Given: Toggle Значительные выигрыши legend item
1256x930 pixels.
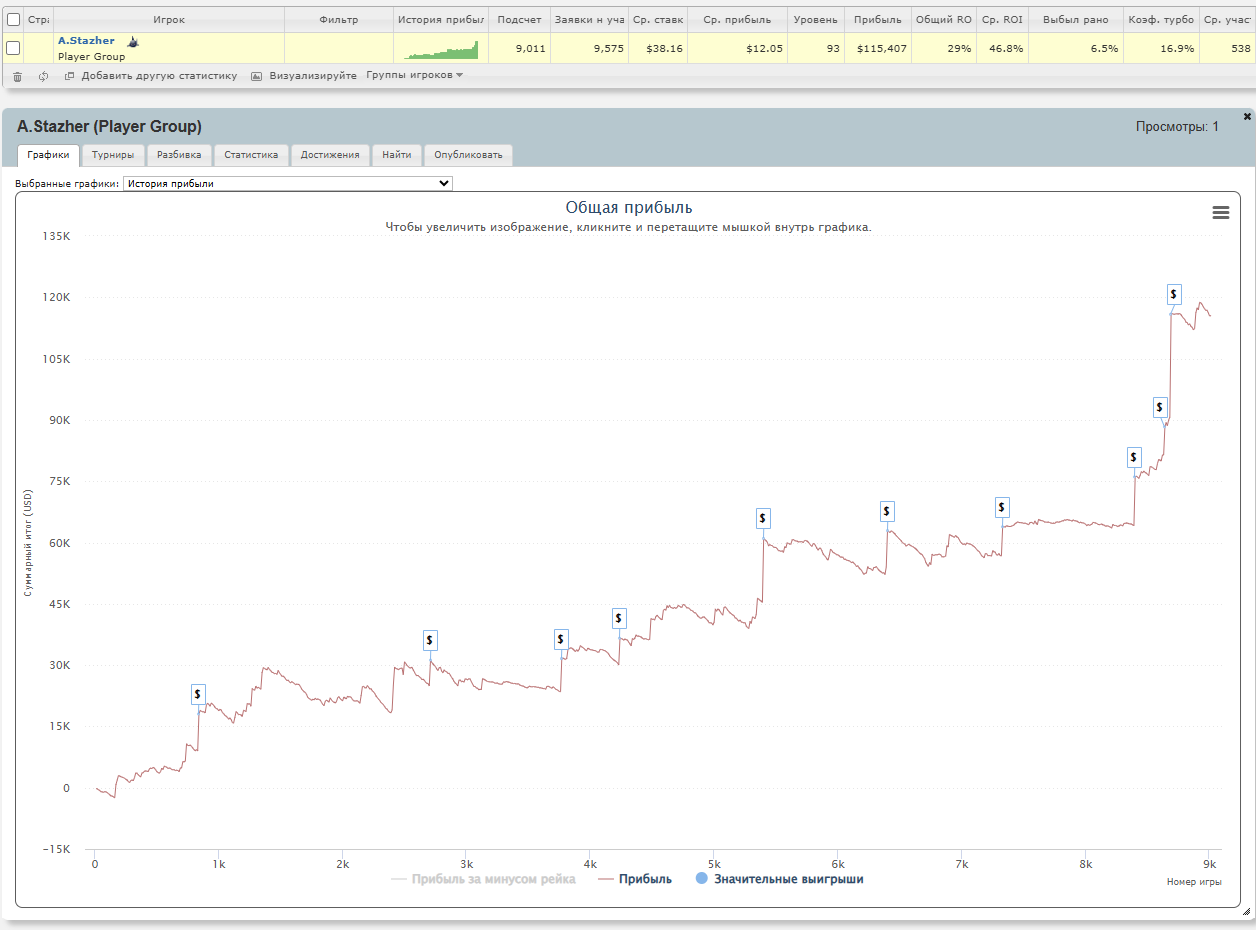Looking at the screenshot, I should click(779, 879).
